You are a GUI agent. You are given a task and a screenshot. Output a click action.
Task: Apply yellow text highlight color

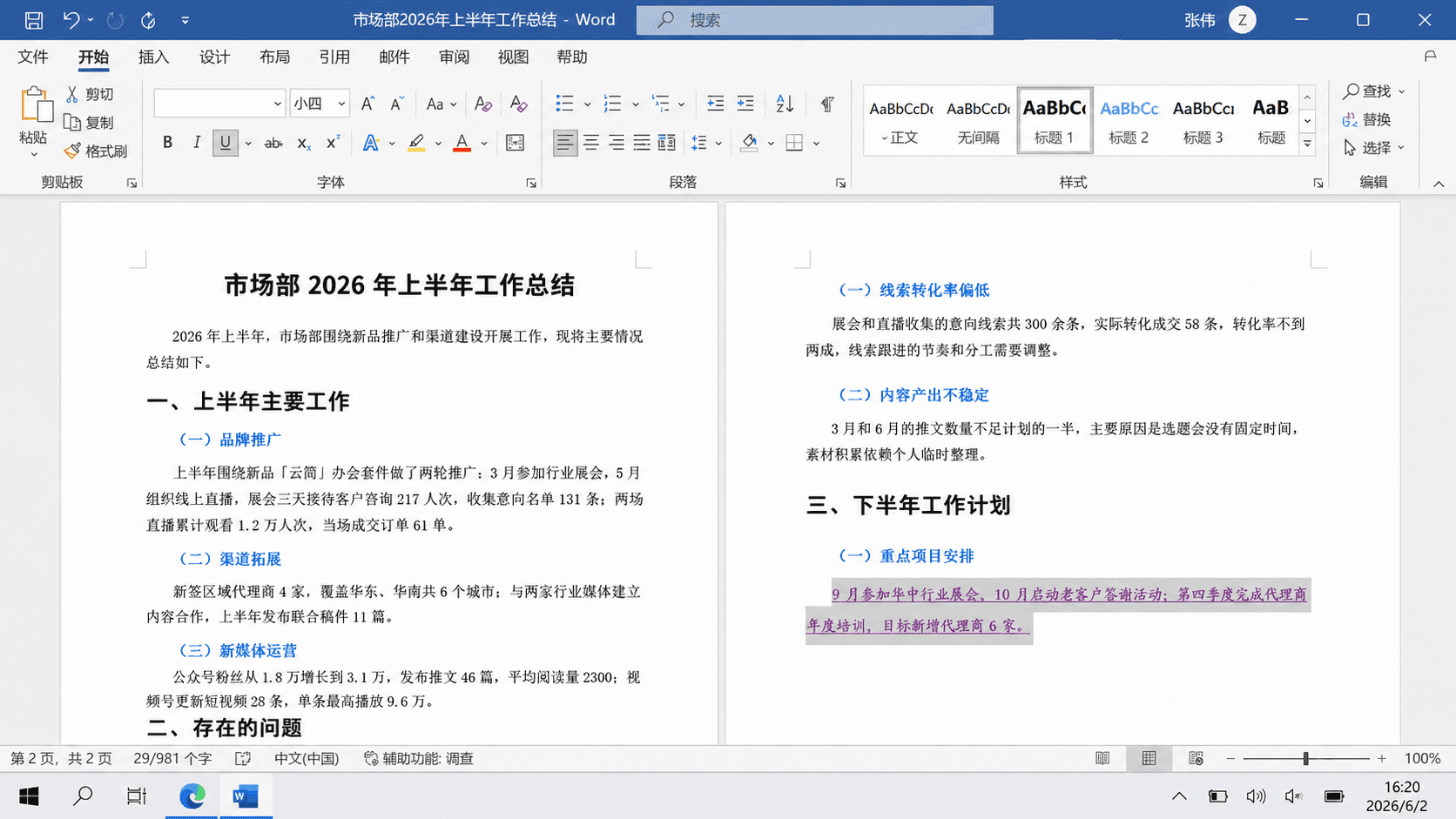pos(416,143)
